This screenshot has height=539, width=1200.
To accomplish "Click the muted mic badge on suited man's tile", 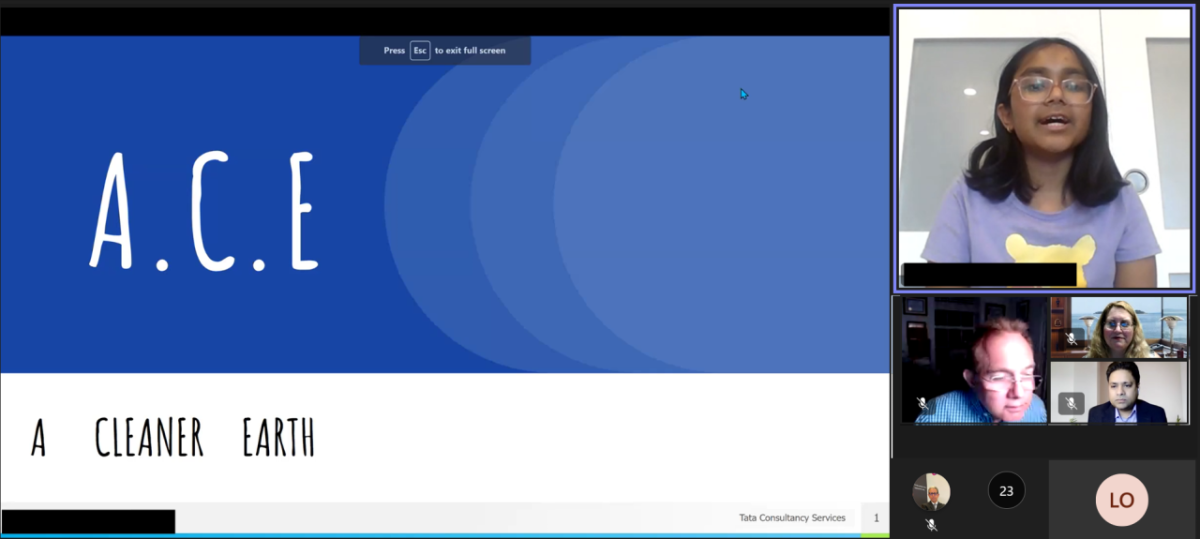I will pyautogui.click(x=1071, y=403).
